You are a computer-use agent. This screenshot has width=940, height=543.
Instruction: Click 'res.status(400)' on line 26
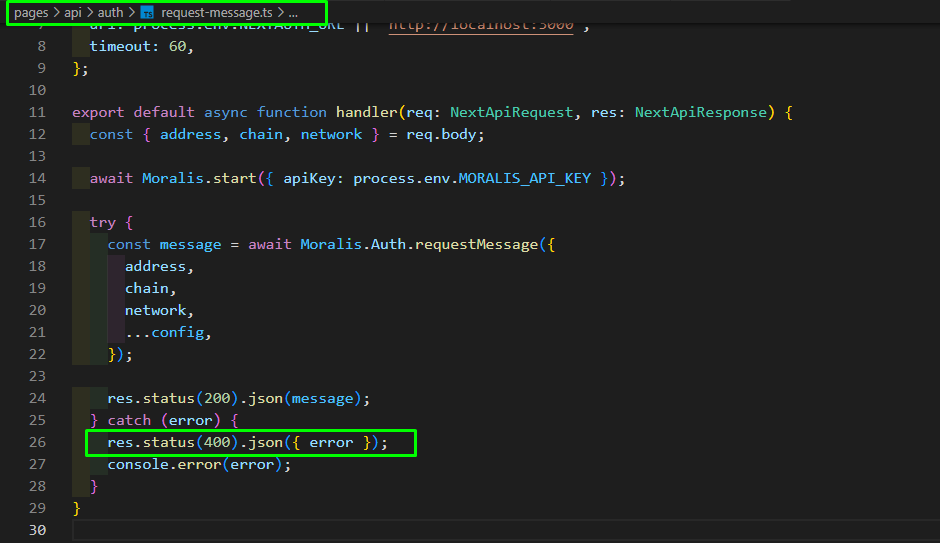(173, 442)
